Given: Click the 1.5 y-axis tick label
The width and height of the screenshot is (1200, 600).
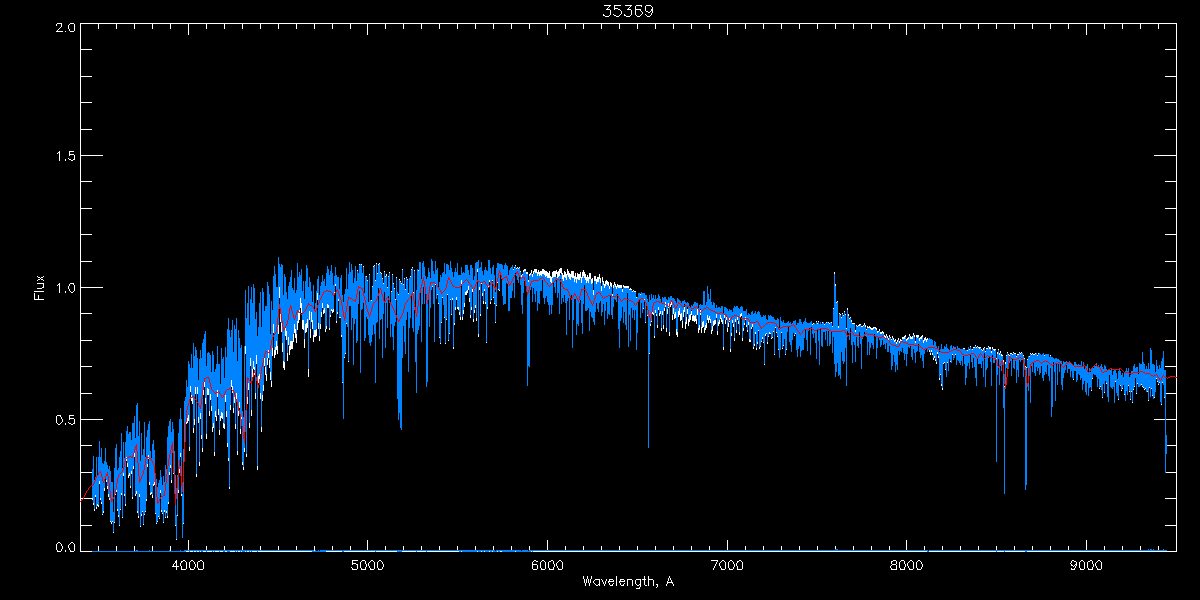Looking at the screenshot, I should click(65, 157).
